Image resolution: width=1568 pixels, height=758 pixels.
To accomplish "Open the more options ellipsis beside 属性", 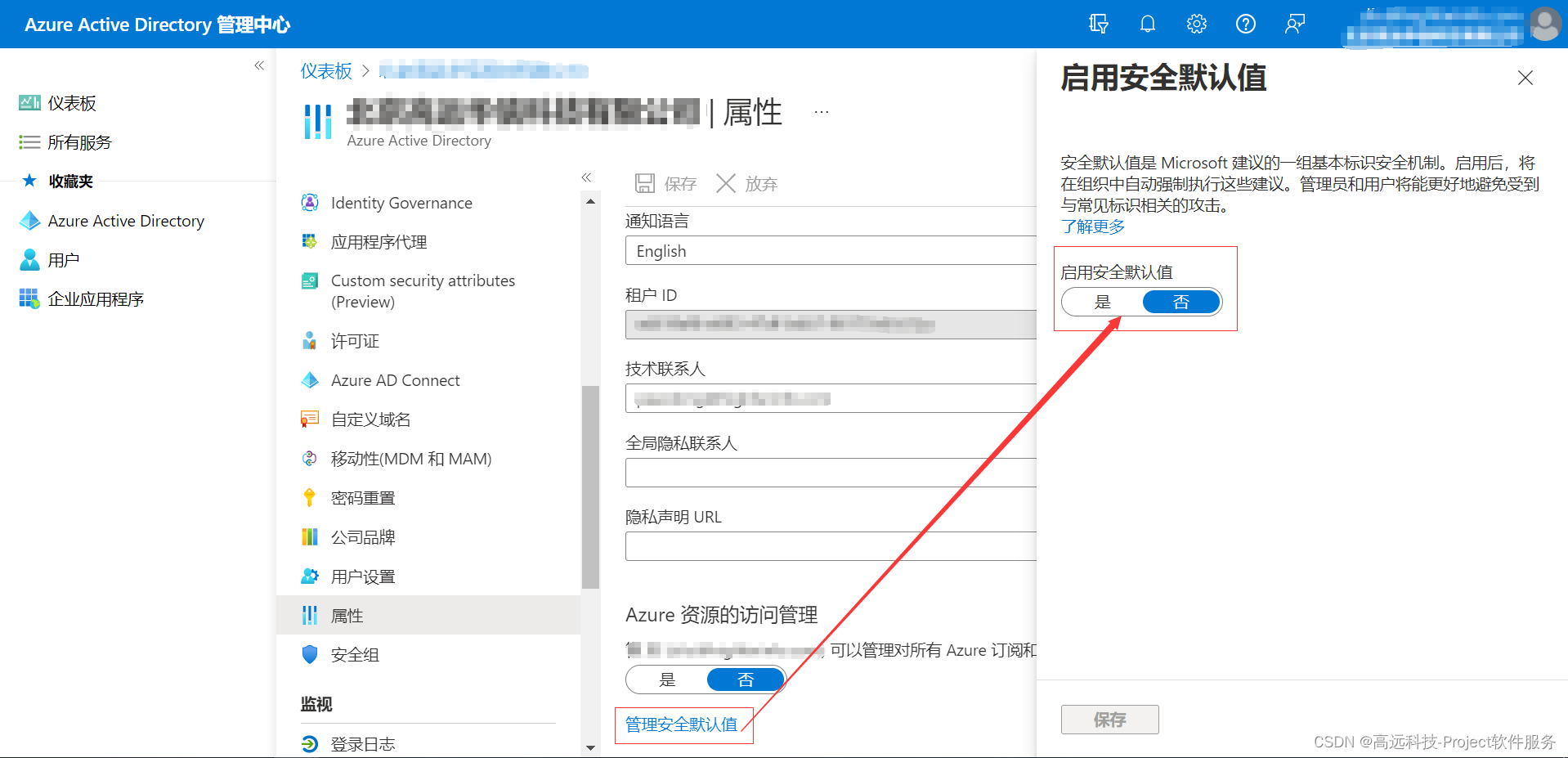I will tap(822, 112).
